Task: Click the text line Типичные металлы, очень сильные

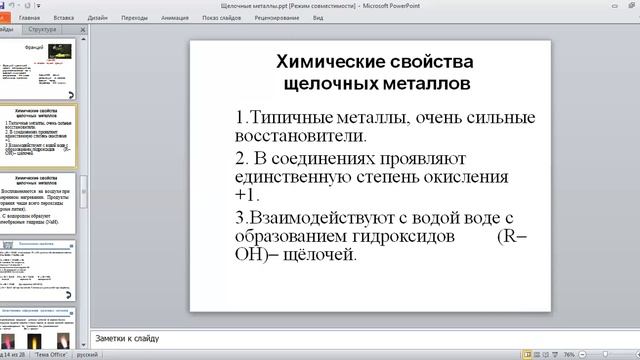Action: pos(385,118)
